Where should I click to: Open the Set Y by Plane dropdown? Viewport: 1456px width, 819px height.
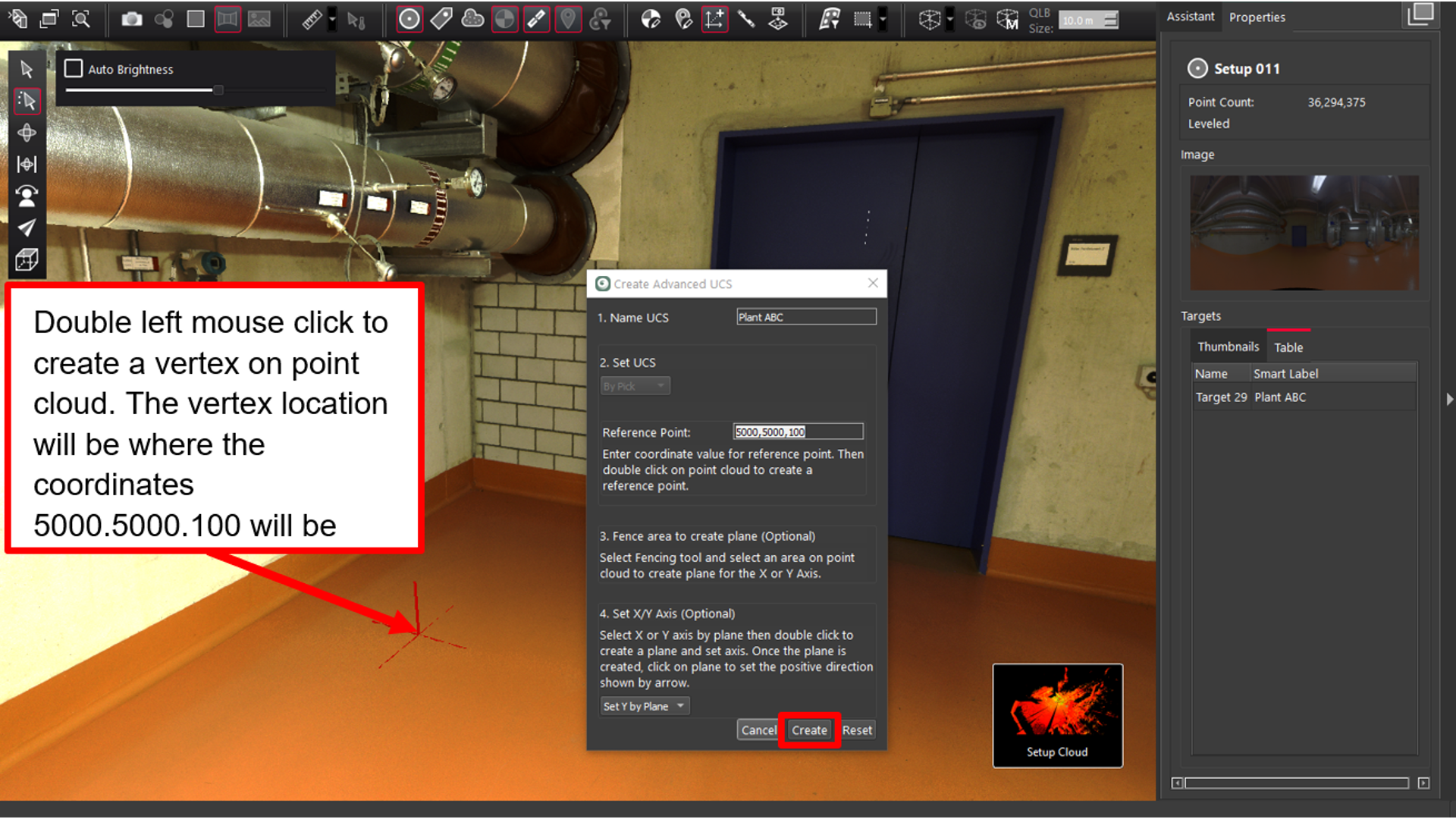(644, 706)
